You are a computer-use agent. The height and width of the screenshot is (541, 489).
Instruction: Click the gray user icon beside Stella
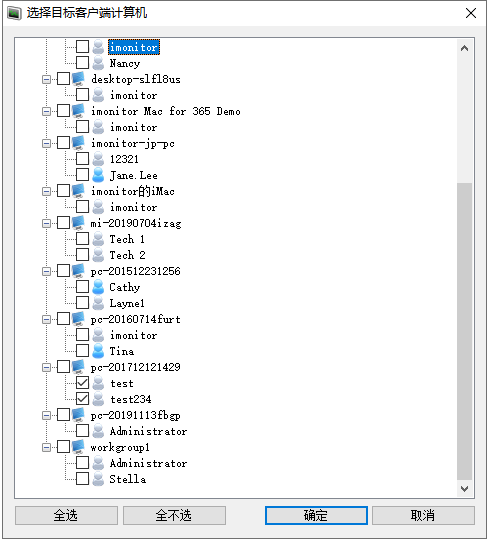pyautogui.click(x=98, y=479)
